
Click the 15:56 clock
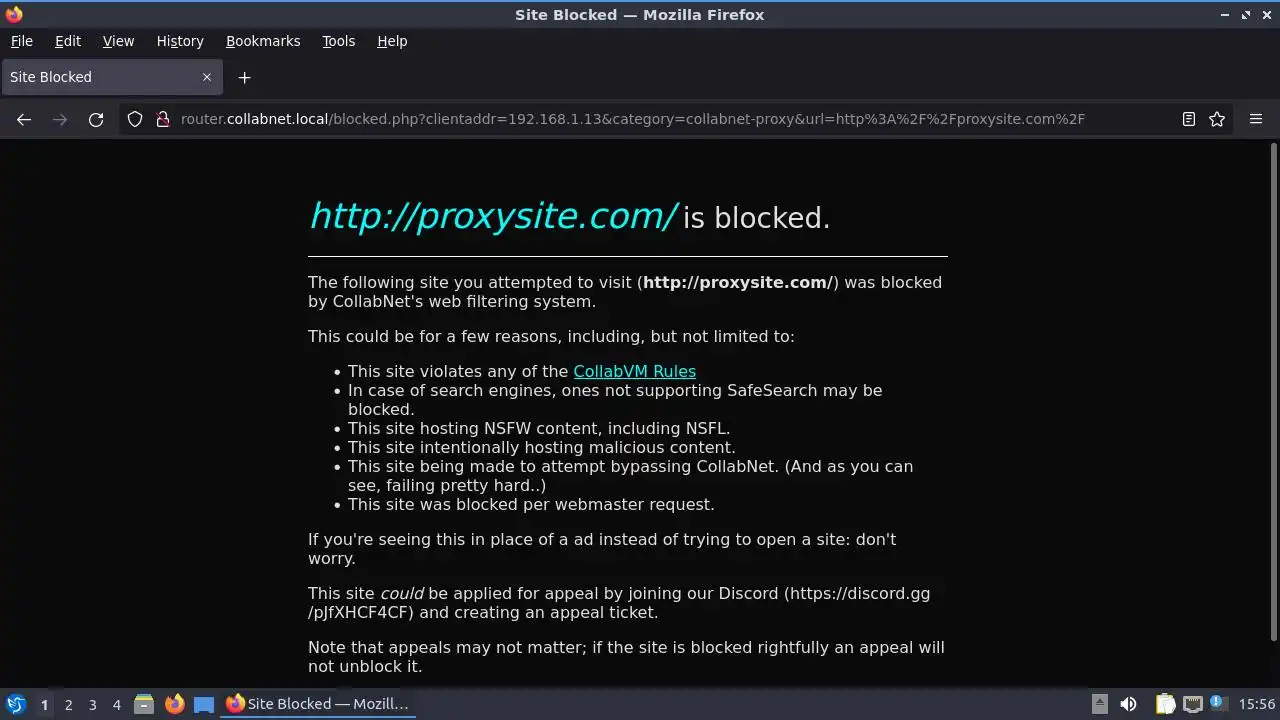tap(1257, 704)
